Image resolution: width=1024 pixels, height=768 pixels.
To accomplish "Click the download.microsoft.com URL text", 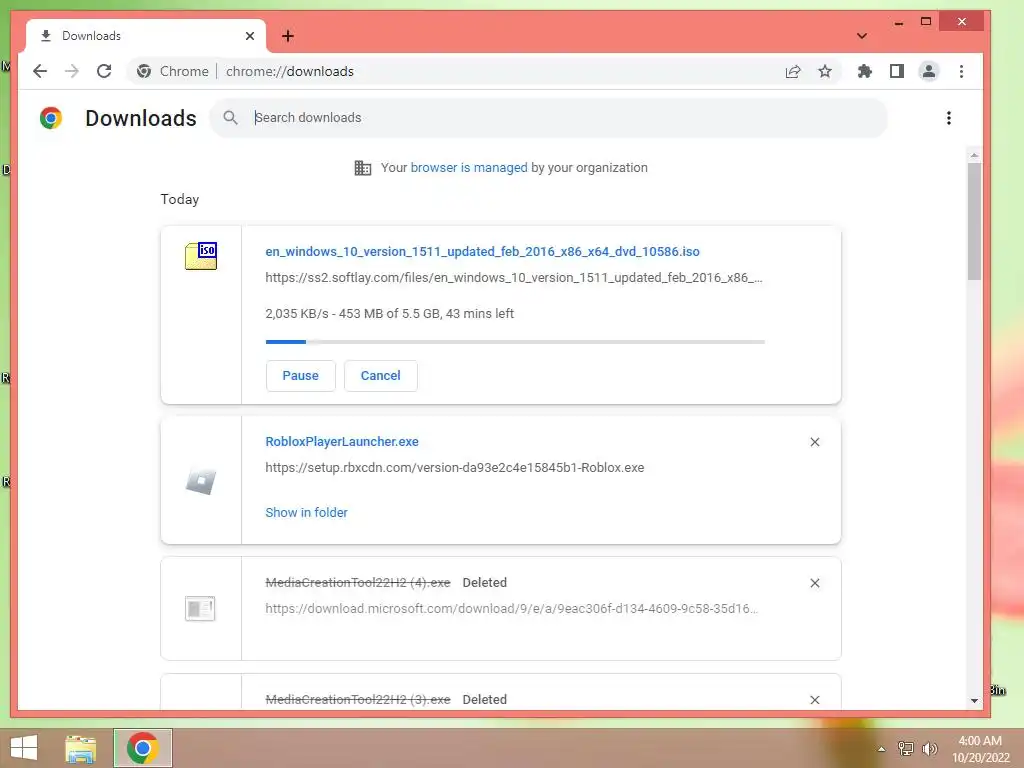I will click(x=511, y=609).
